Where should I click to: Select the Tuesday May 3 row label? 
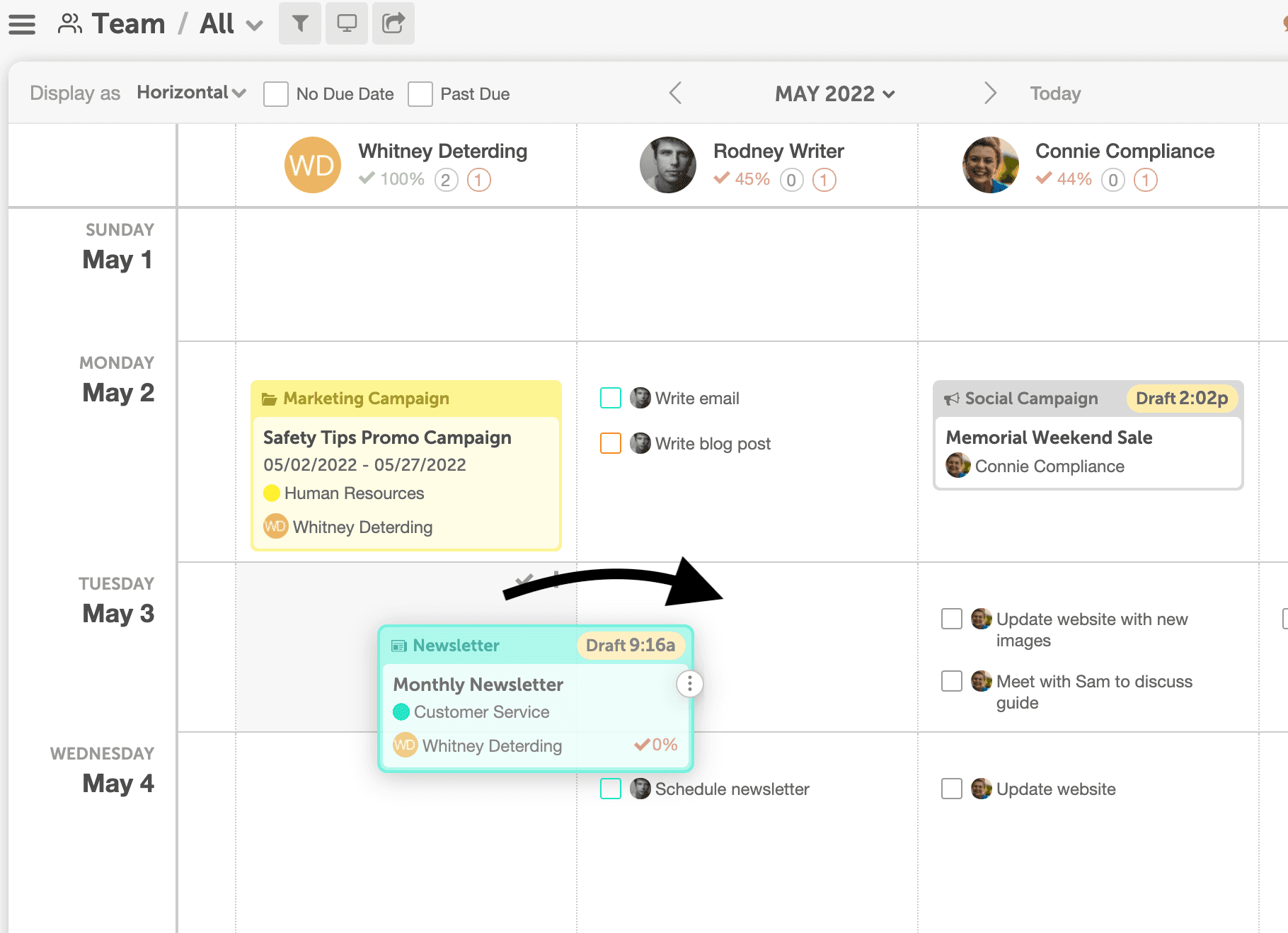(x=117, y=601)
